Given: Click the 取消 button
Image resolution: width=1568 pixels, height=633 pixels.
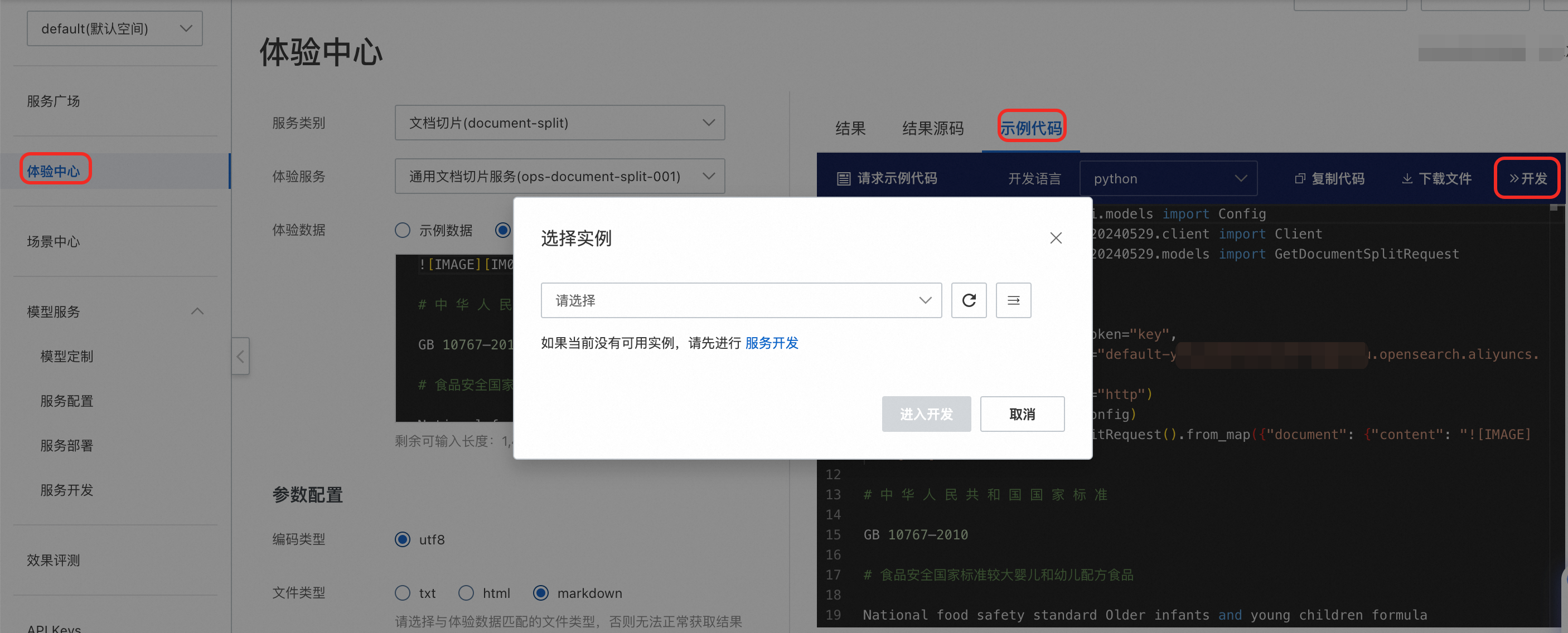Looking at the screenshot, I should point(1022,414).
